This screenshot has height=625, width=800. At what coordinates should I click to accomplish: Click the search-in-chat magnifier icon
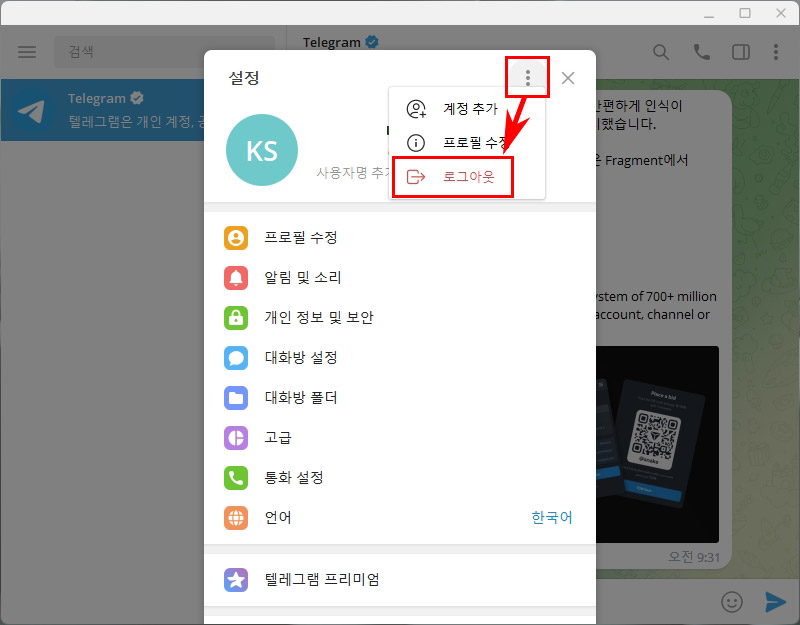tap(661, 52)
